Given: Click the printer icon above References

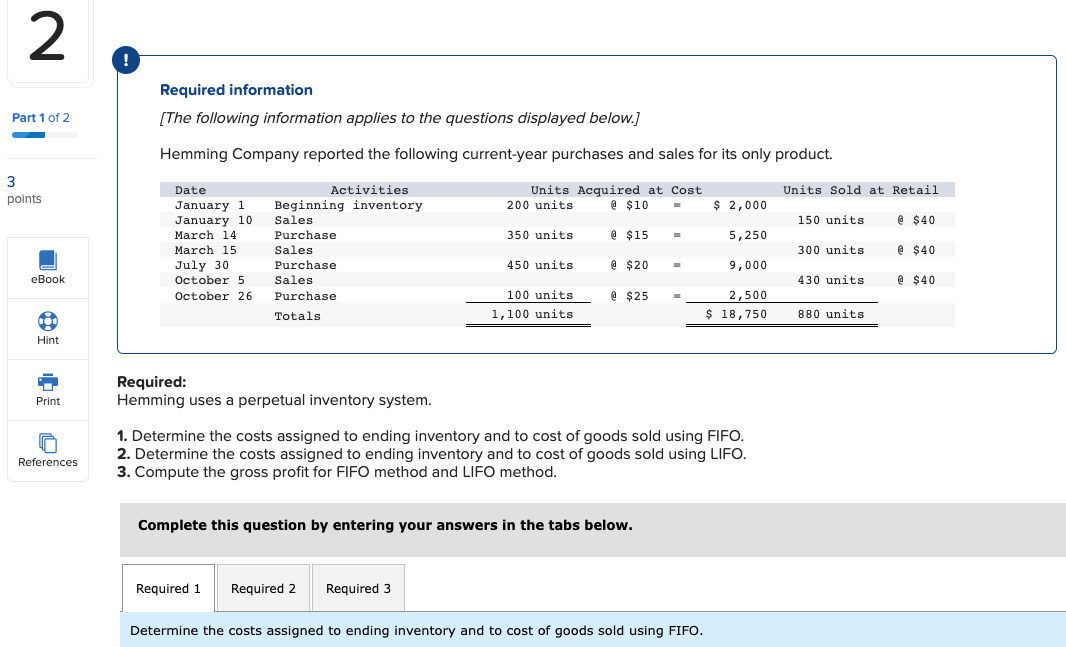Looking at the screenshot, I should 47,381.
